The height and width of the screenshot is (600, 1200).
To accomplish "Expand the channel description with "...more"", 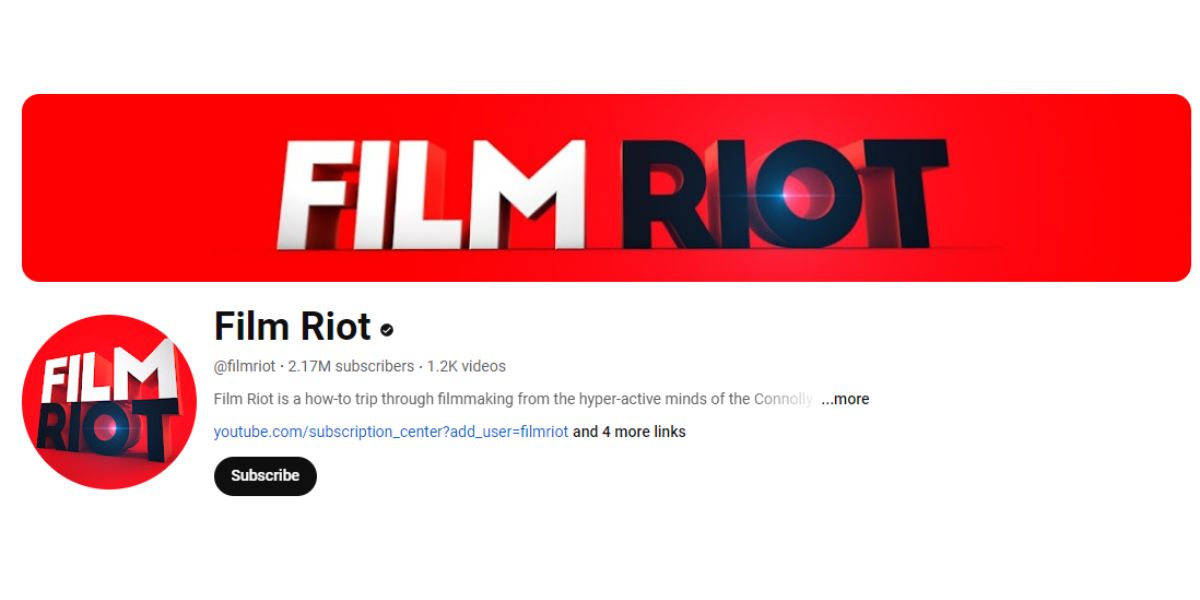I will coord(845,399).
